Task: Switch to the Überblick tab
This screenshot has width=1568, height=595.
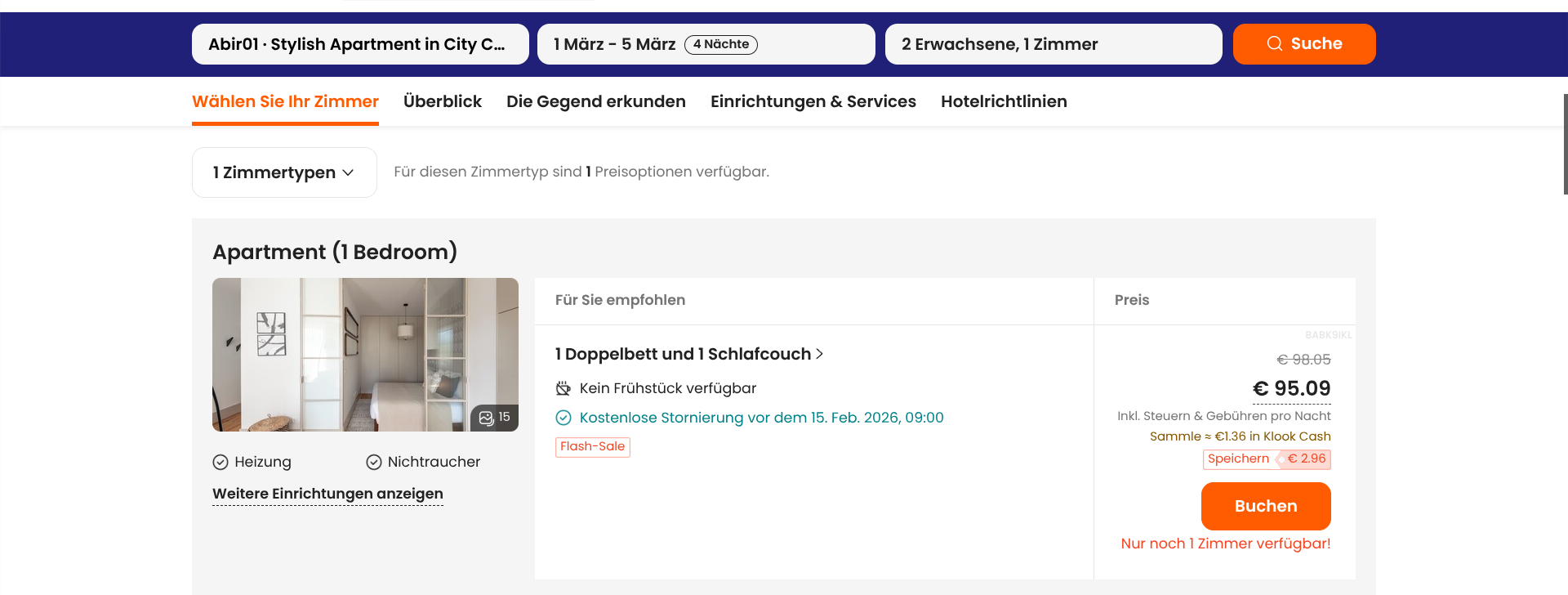Action: 442,101
